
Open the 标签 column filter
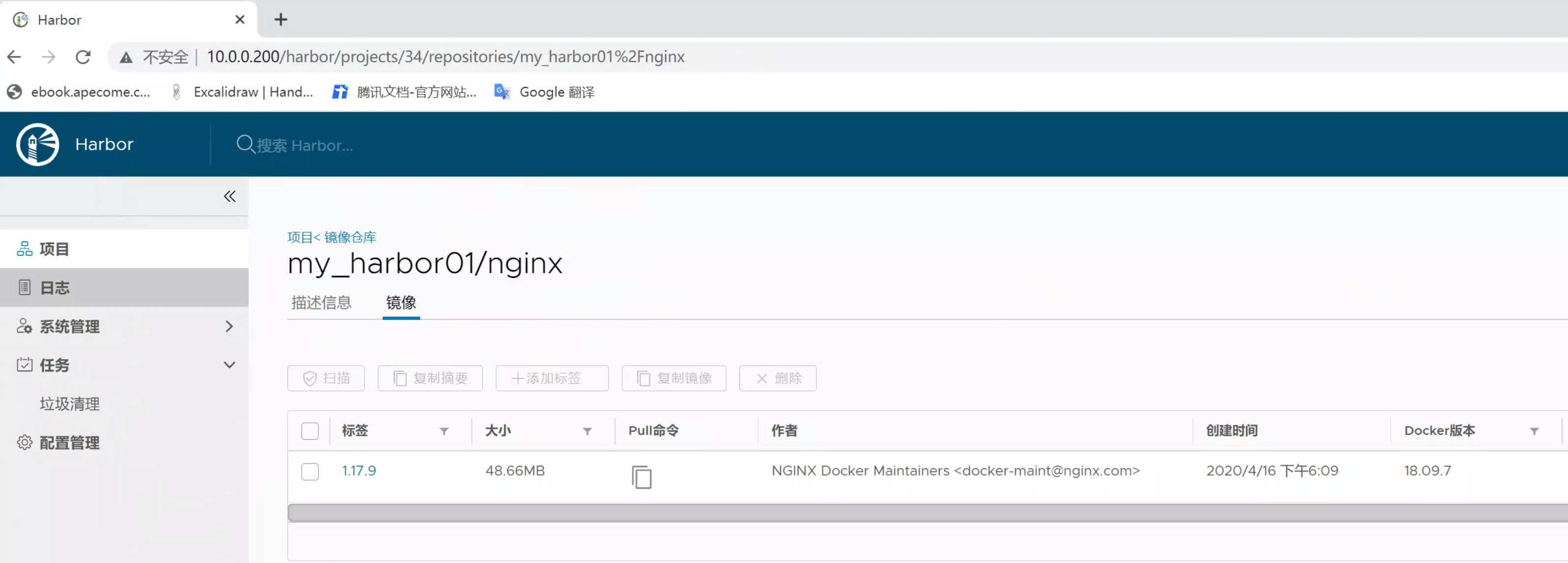444,431
